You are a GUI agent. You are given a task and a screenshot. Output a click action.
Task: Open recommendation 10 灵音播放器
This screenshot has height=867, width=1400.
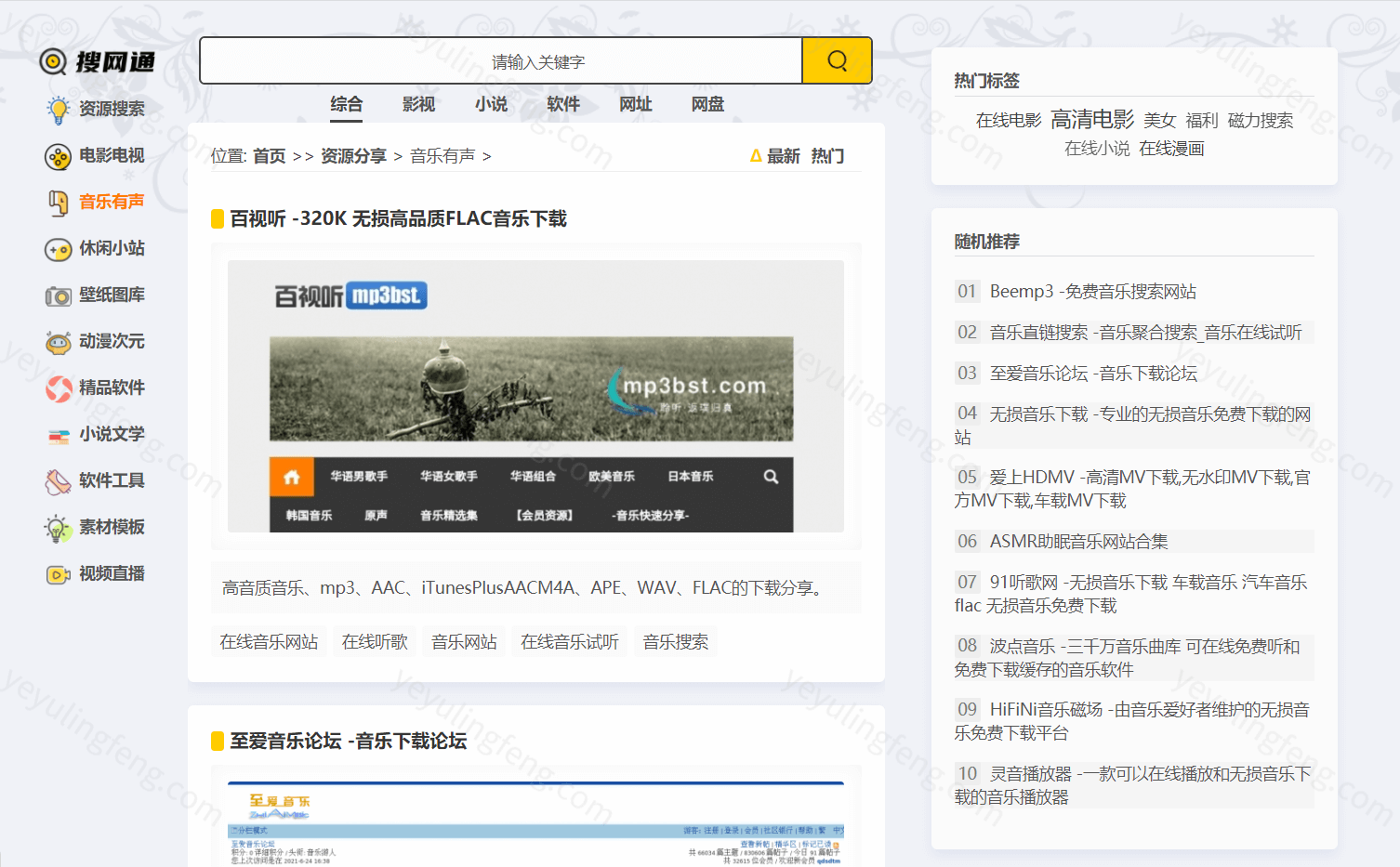tap(1134, 784)
